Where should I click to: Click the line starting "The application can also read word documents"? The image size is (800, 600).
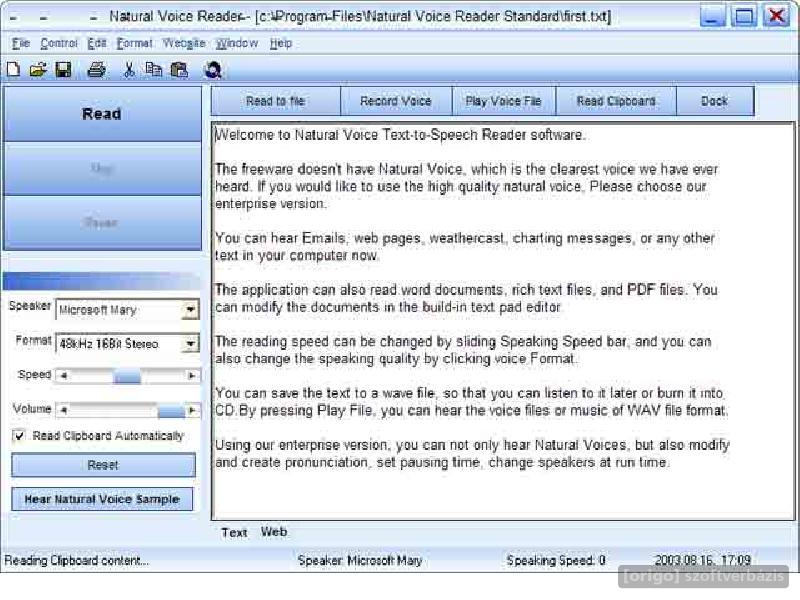(466, 290)
